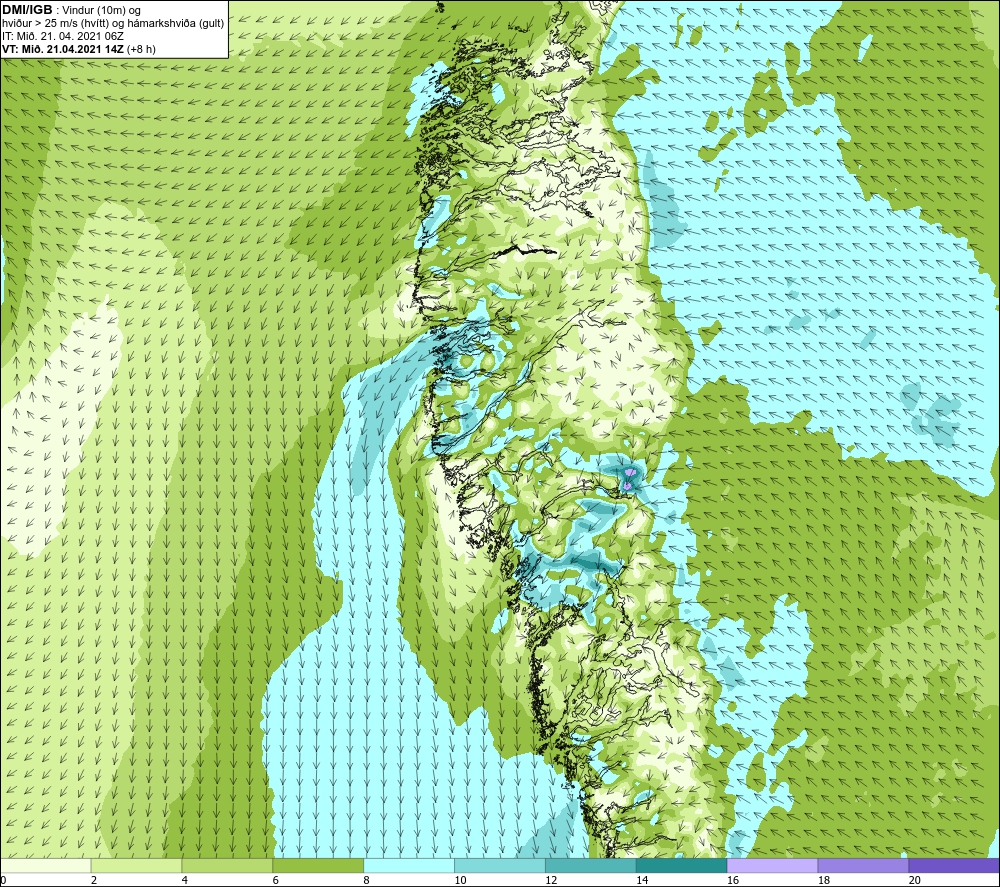The image size is (1000, 887).
Task: Click the "DMI/IGB" bold heading text
Action: [x=27, y=10]
